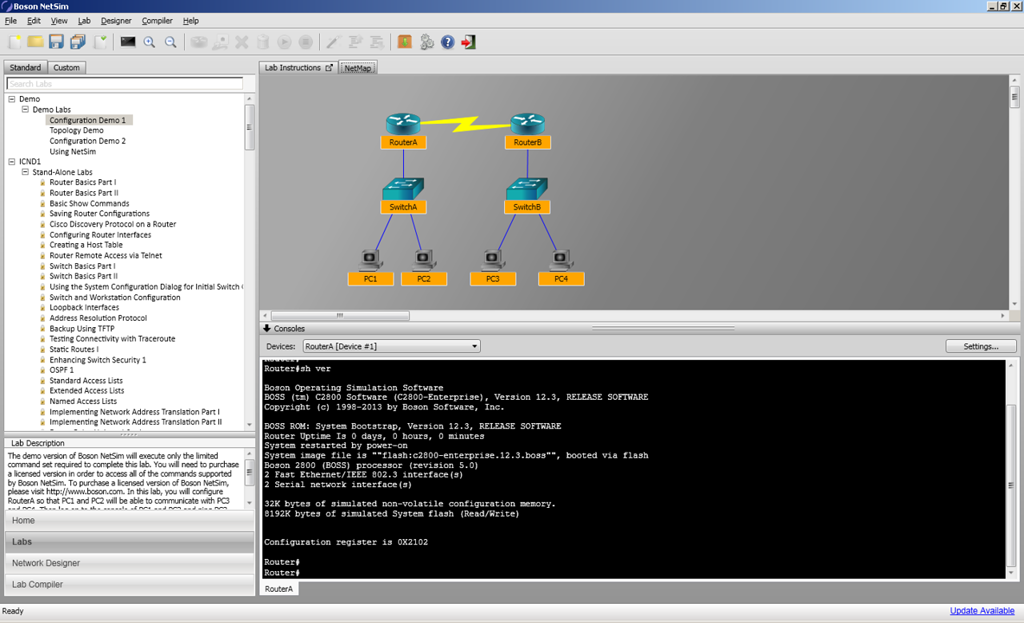This screenshot has width=1024, height=623.
Task: Select Using NetSim lab
Action: click(x=72, y=152)
